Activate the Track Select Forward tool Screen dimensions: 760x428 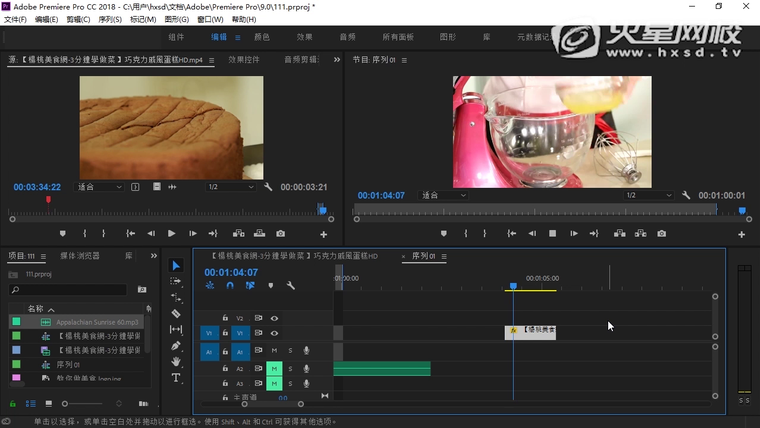click(176, 281)
